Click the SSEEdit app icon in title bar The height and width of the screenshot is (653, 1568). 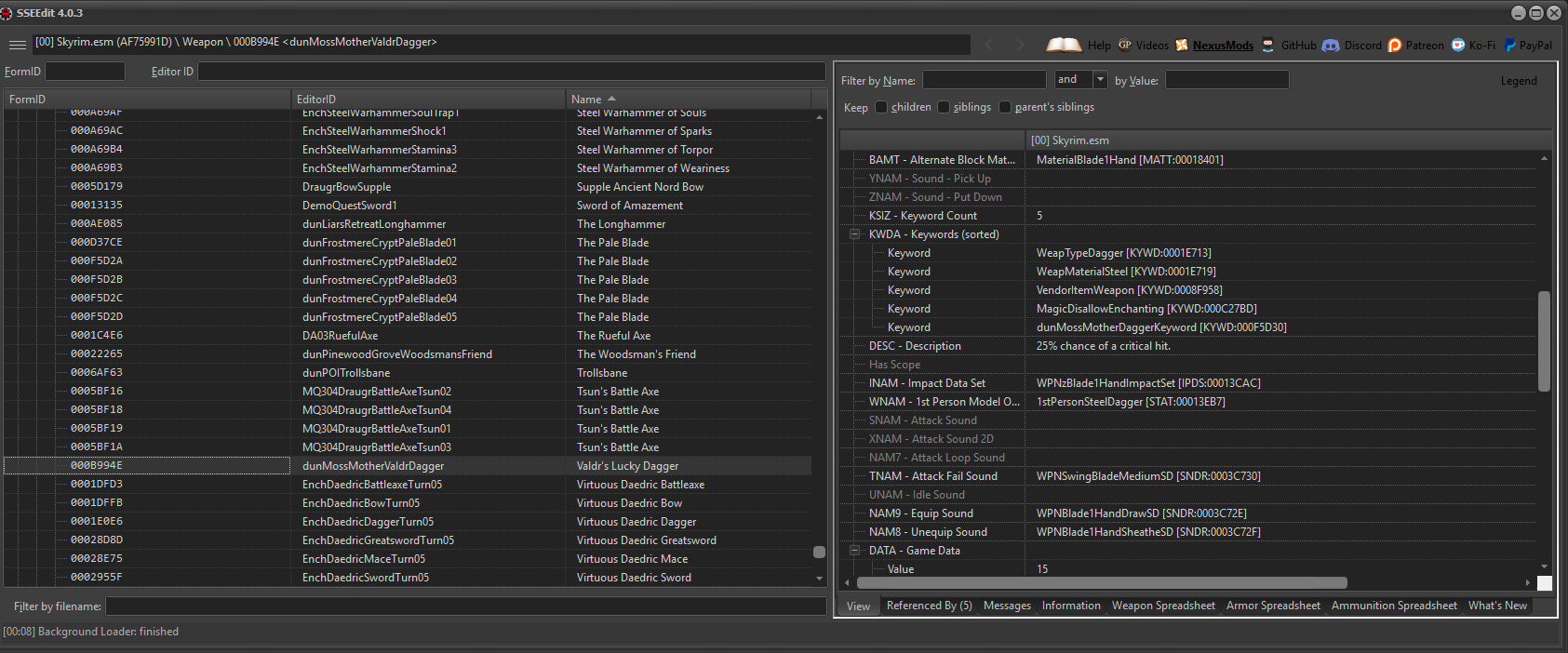7,12
